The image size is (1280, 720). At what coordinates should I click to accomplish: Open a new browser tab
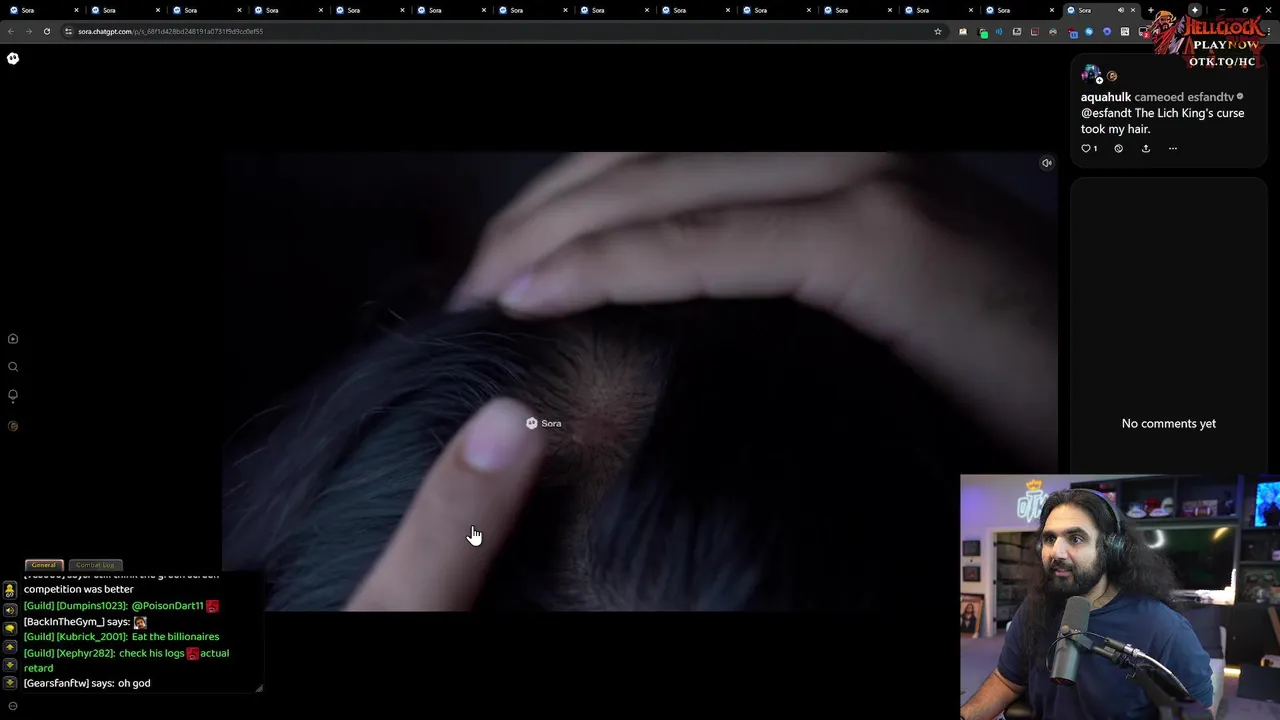1150,10
